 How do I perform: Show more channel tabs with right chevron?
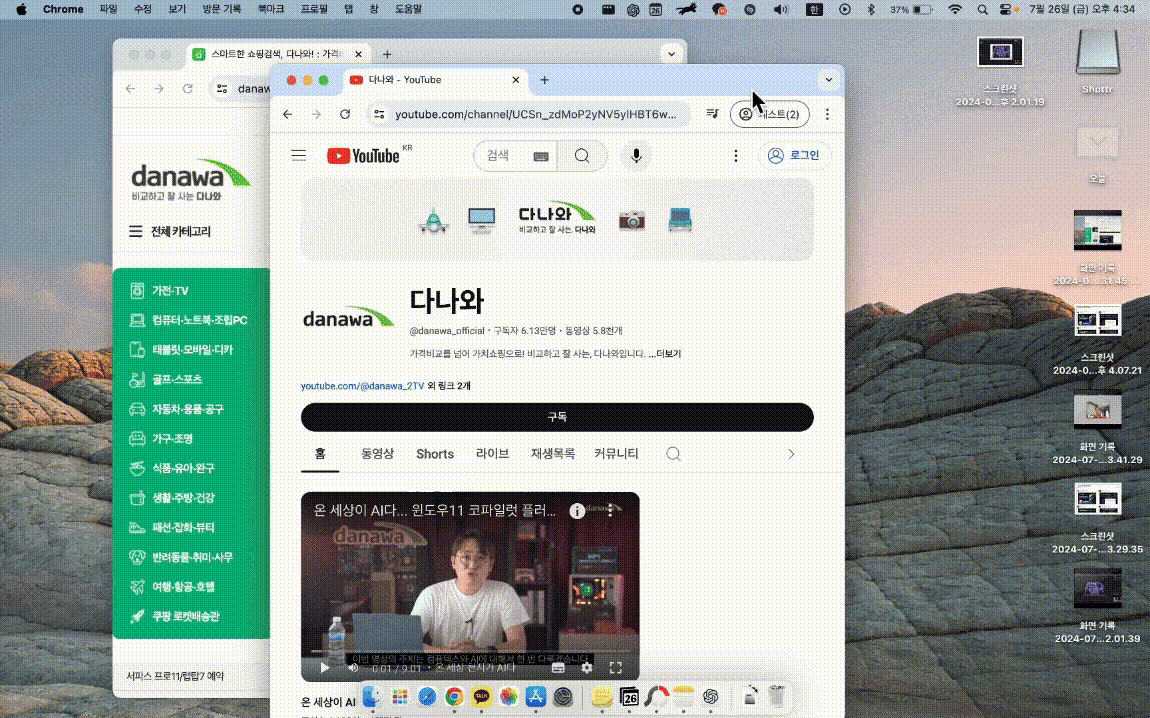[x=791, y=454]
